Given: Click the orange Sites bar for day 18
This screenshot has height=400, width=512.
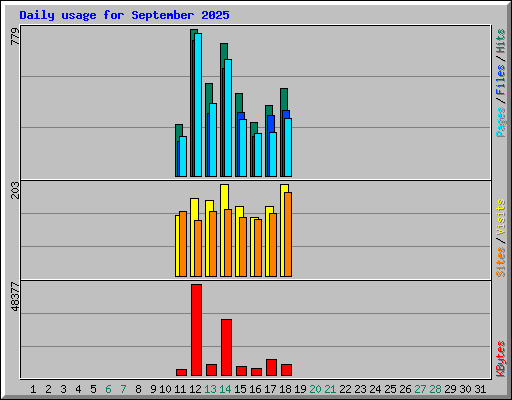Looking at the screenshot, I should click(x=288, y=234).
